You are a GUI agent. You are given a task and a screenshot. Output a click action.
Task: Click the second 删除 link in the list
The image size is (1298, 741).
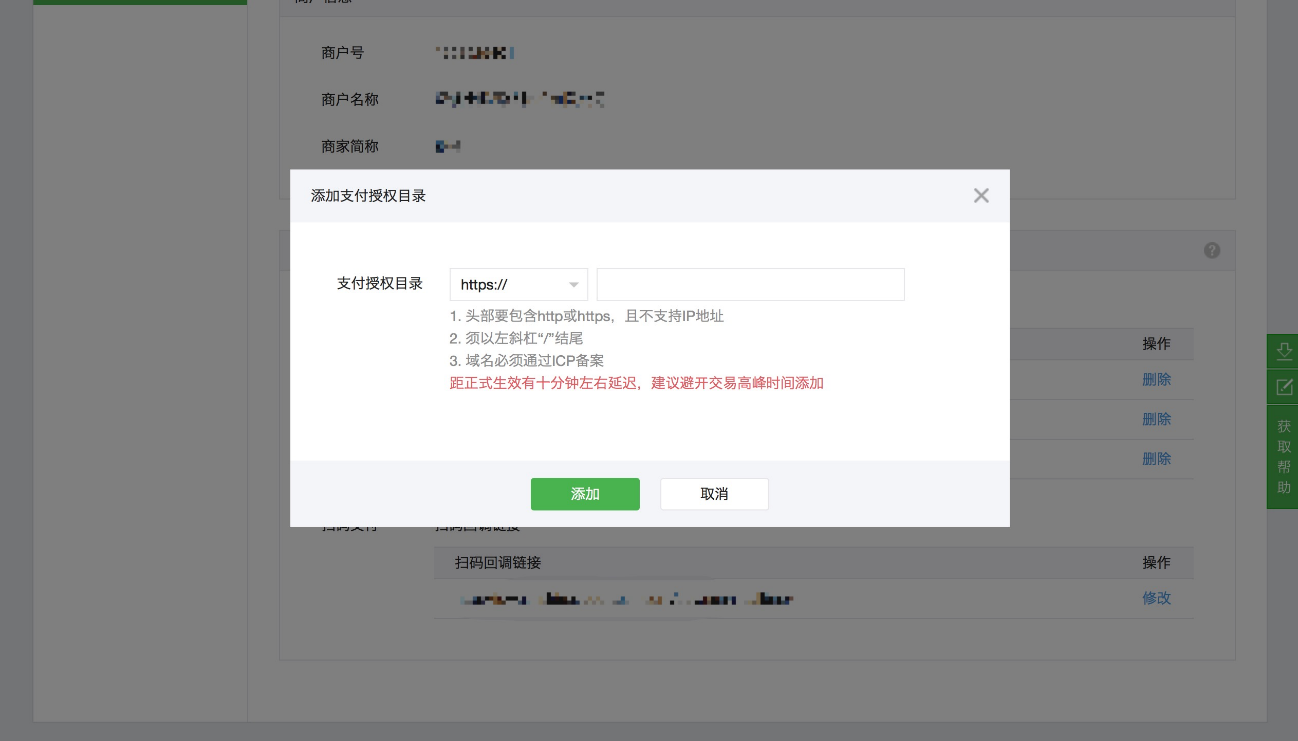1157,419
